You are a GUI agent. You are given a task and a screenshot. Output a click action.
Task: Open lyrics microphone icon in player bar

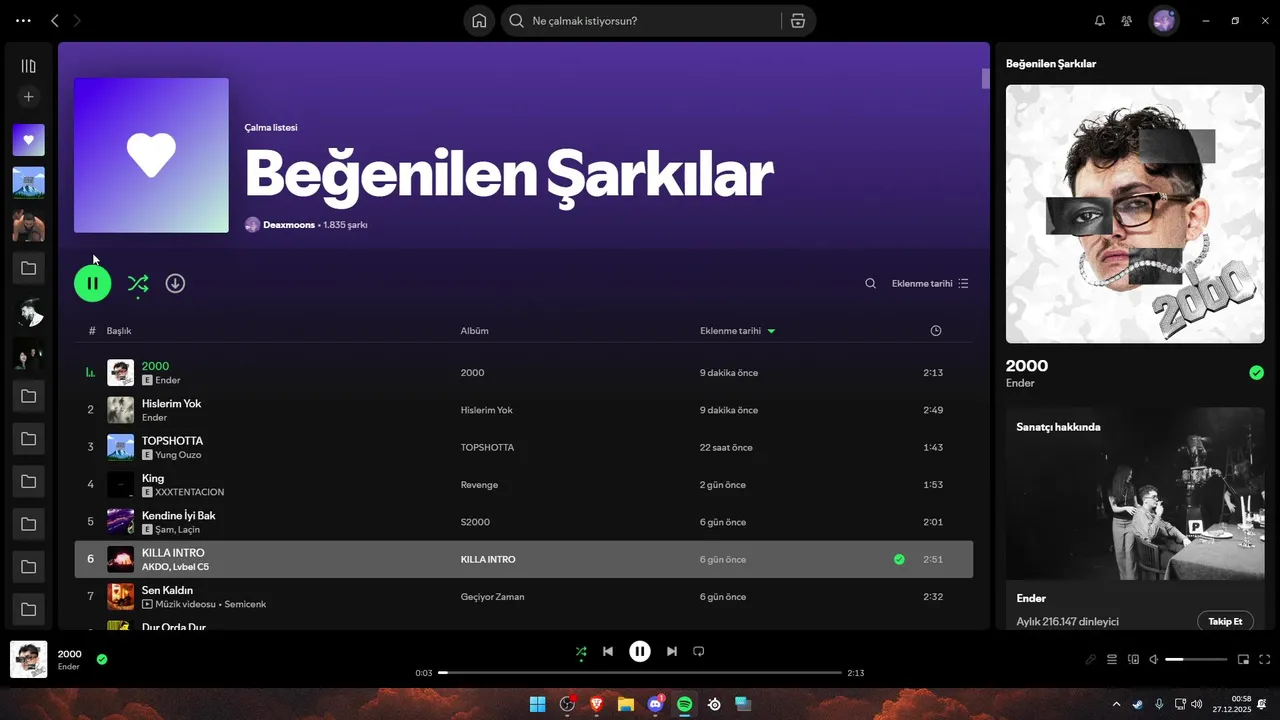pos(1091,660)
